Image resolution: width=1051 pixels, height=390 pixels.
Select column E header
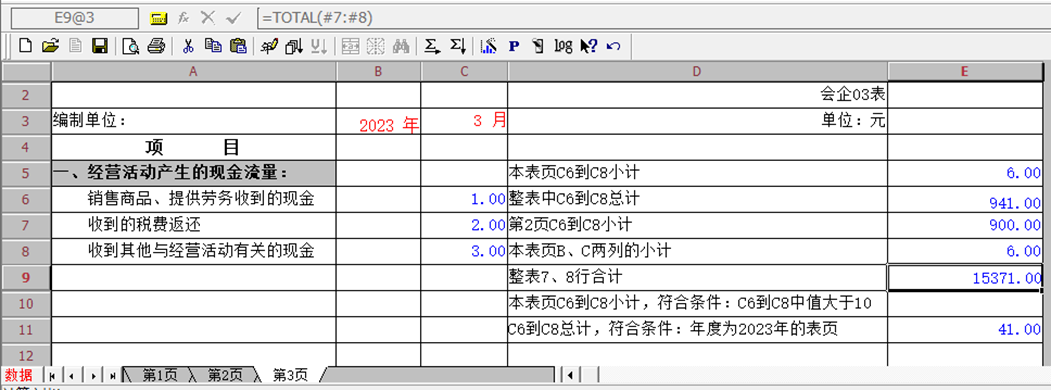pos(965,72)
